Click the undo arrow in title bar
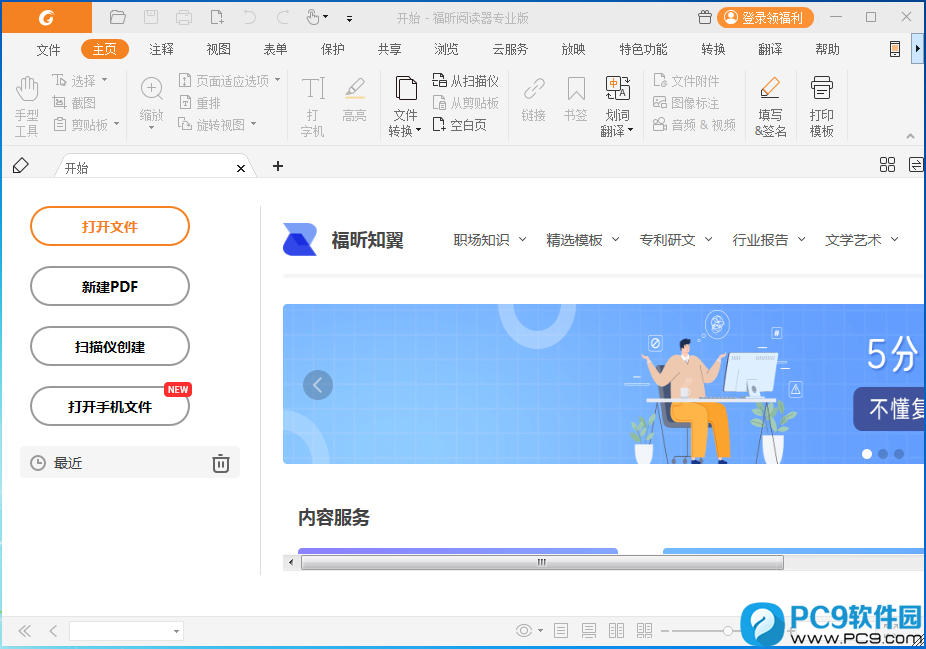Viewport: 926px width, 649px height. tap(250, 17)
